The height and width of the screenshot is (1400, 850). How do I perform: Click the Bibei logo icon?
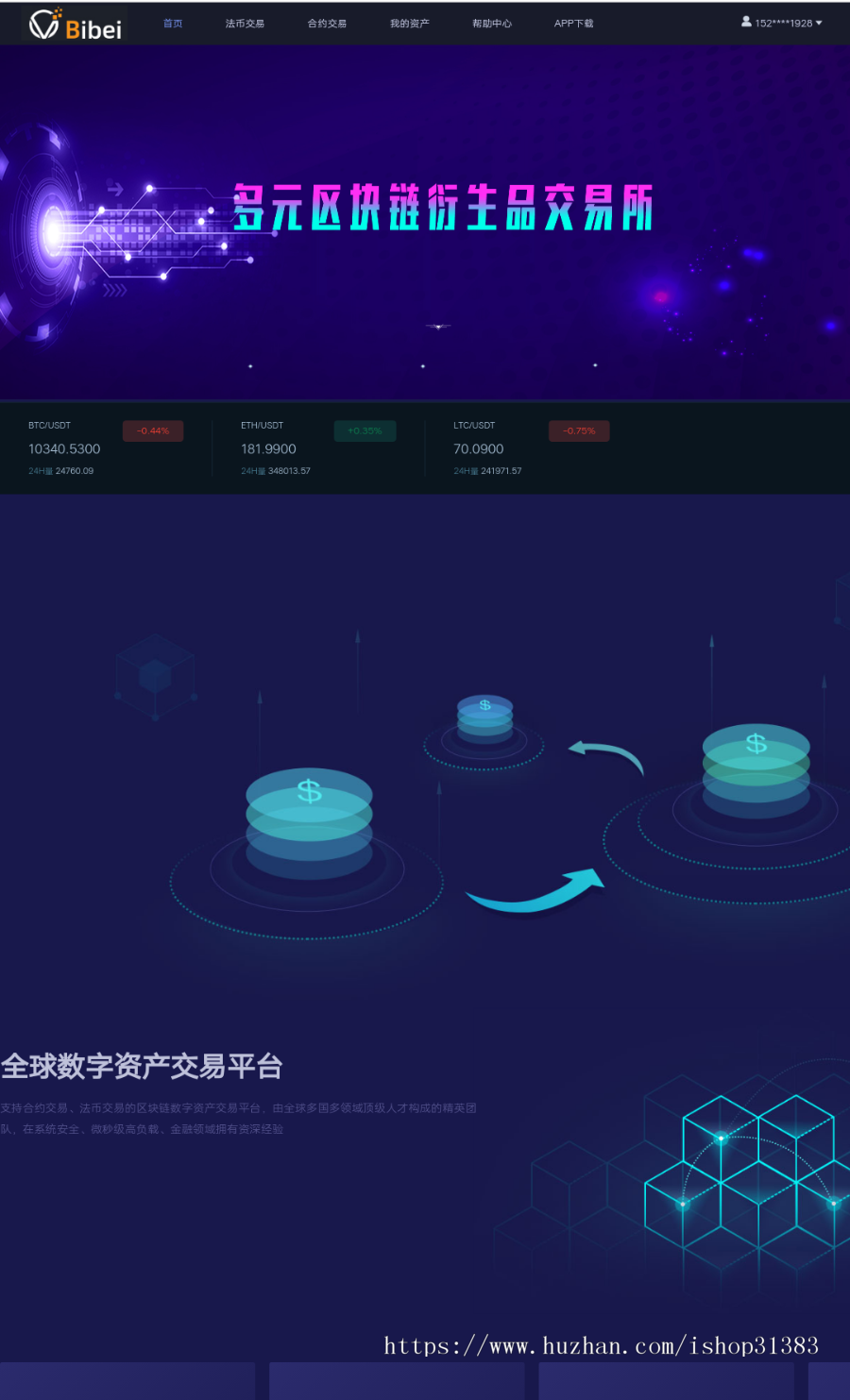click(x=42, y=25)
